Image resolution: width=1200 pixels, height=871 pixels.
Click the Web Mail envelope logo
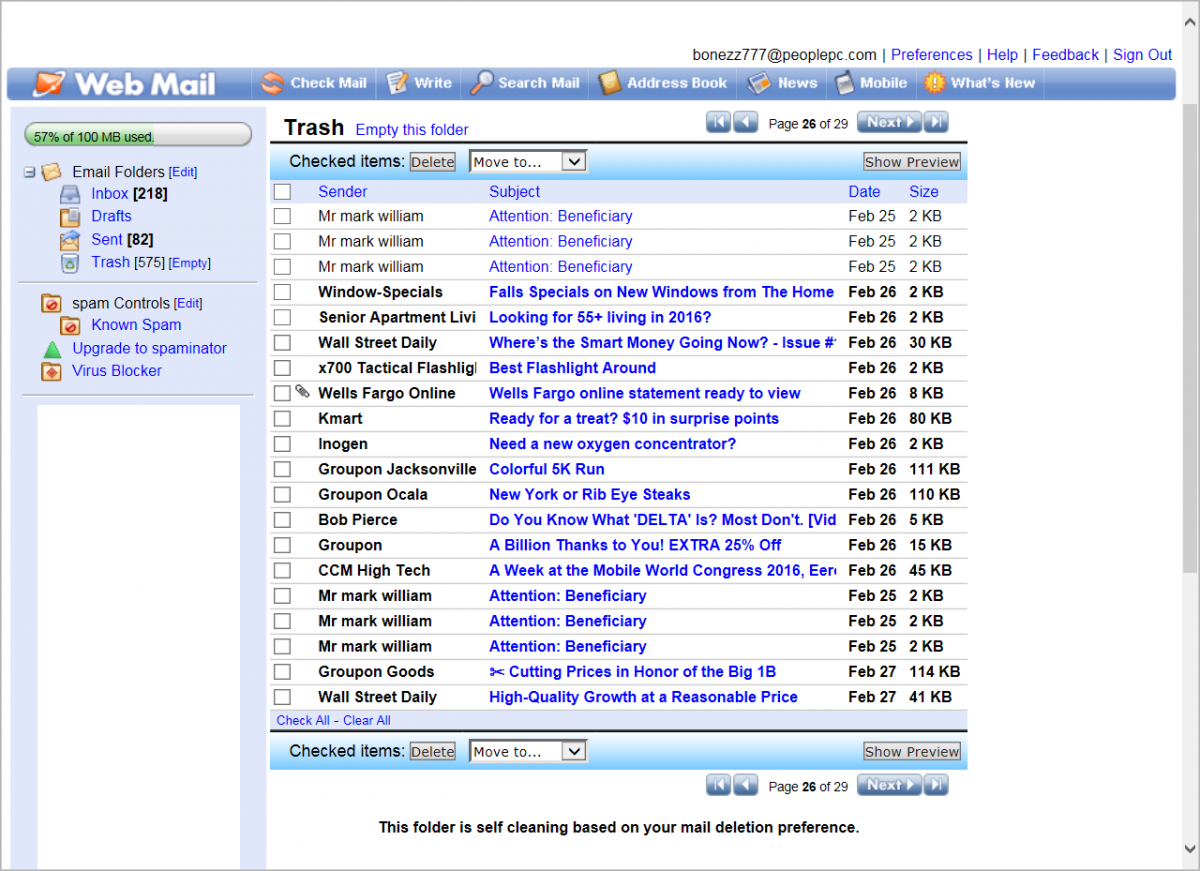tap(49, 84)
